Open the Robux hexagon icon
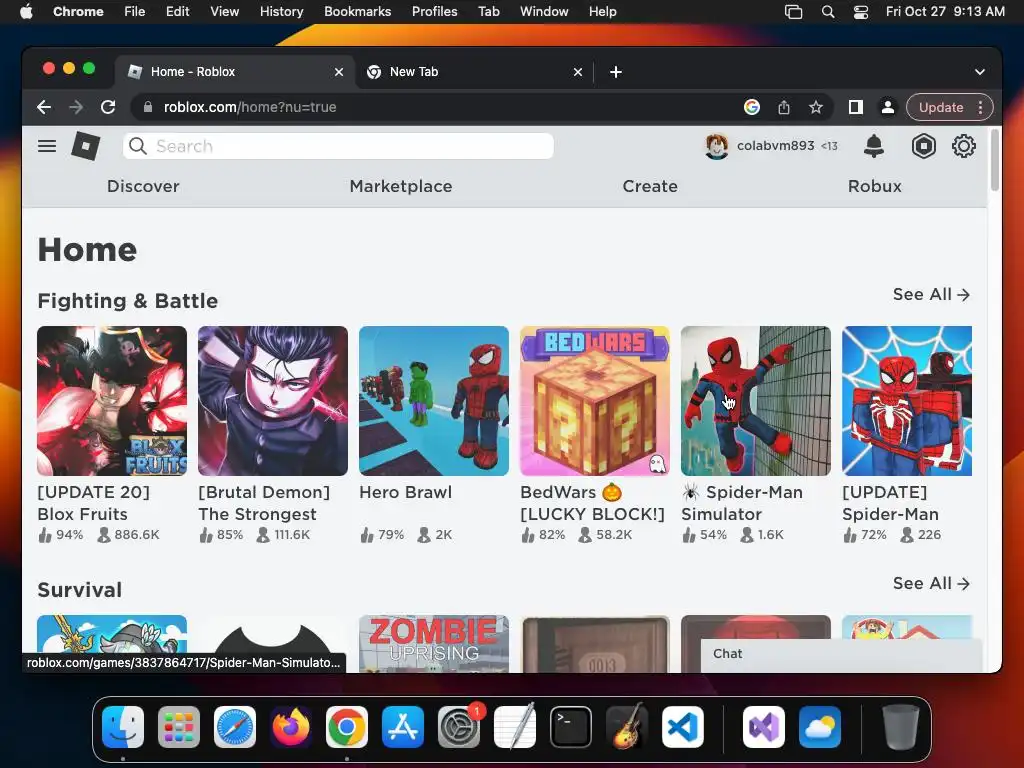Screen dimensions: 1024x768 923,146
